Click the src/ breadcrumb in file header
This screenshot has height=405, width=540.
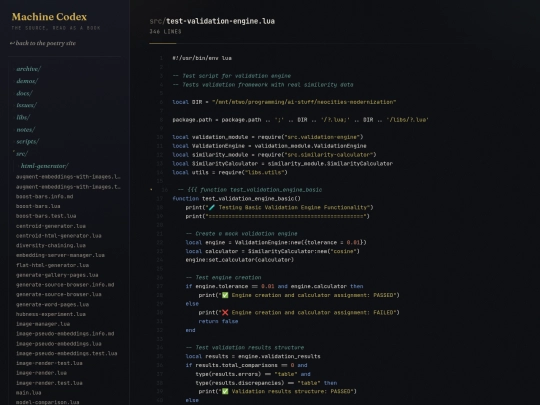coord(157,21)
